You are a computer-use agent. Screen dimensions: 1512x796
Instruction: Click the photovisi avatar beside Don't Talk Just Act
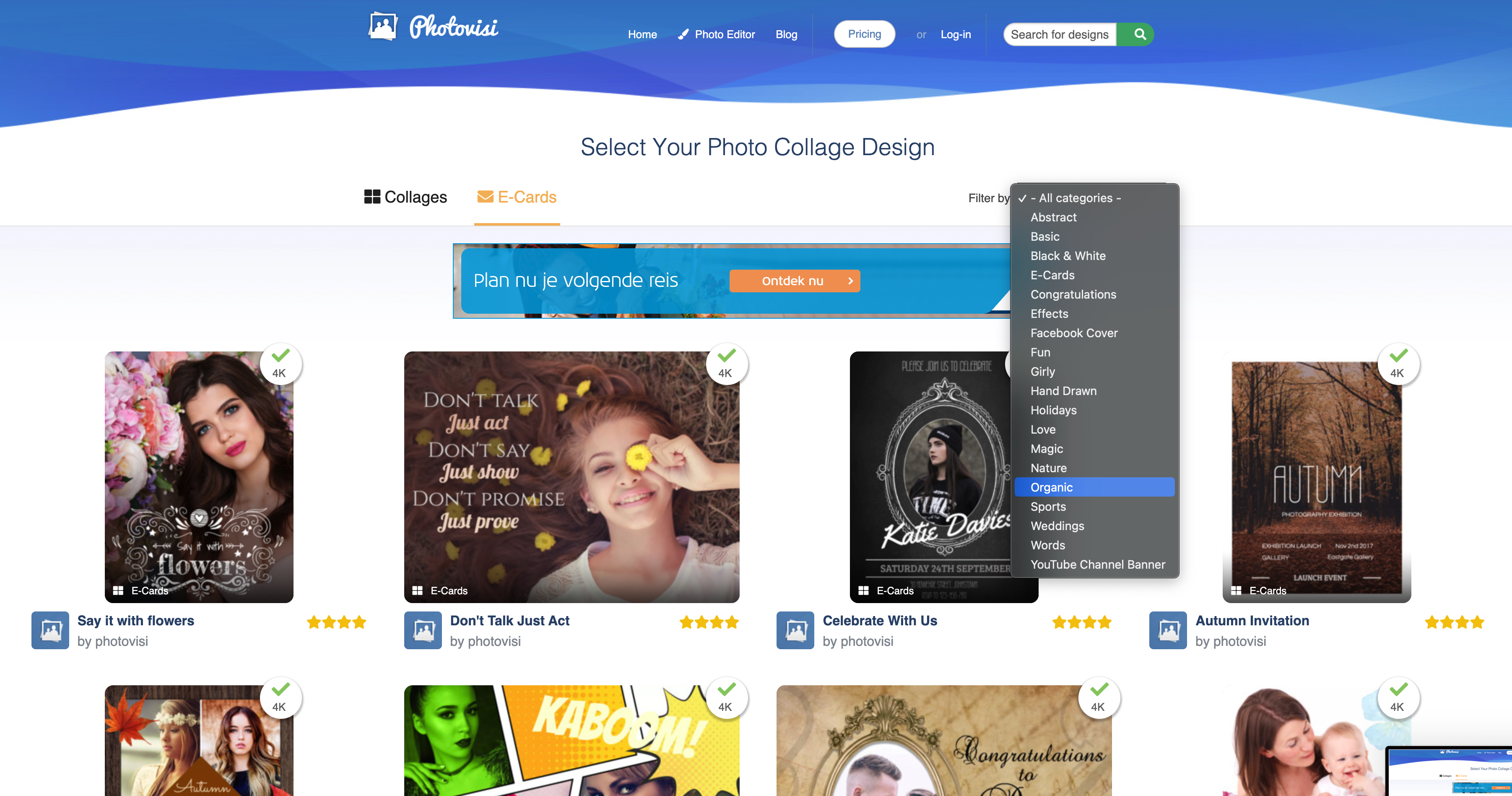click(423, 630)
